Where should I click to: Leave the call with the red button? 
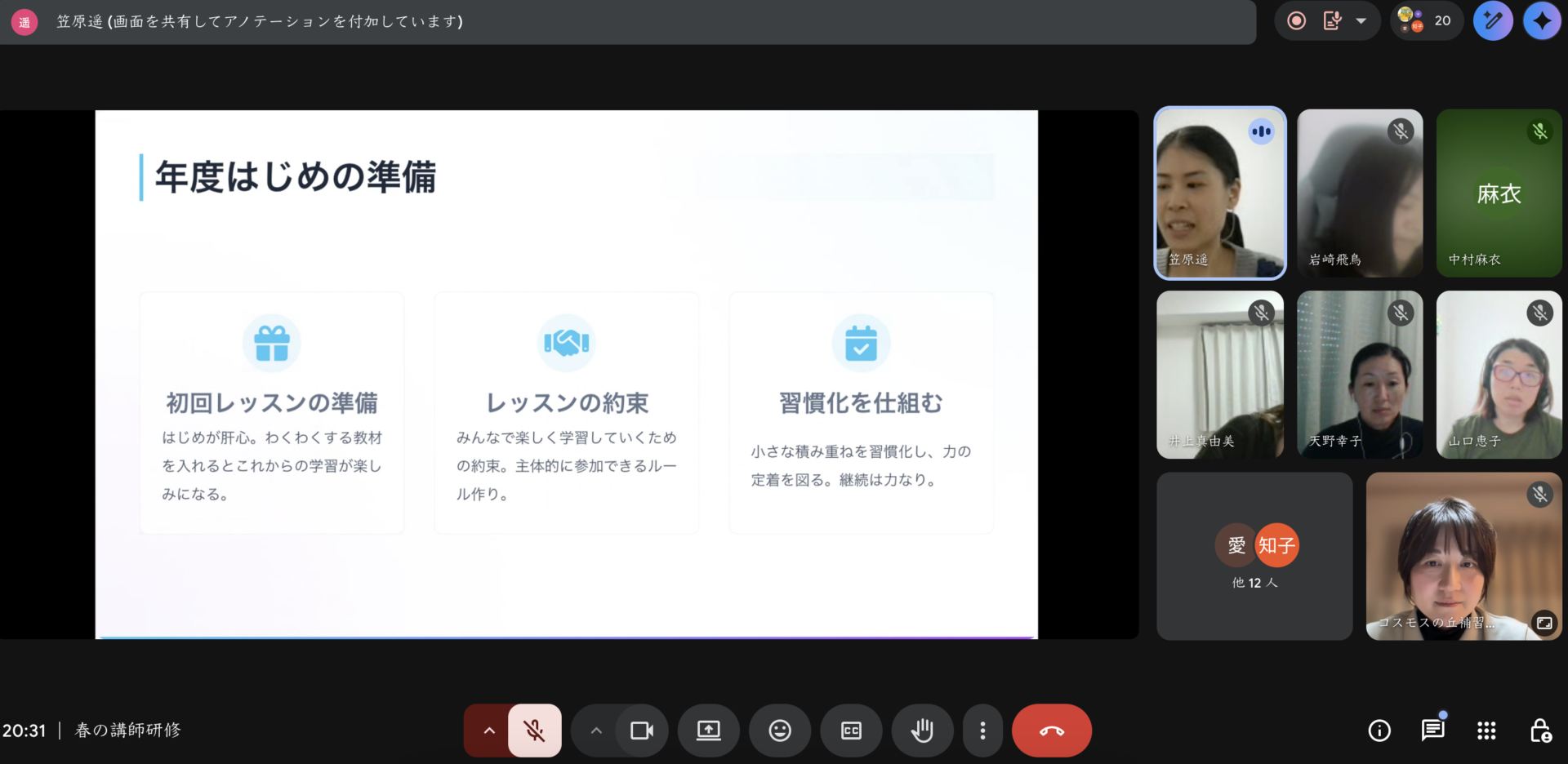pos(1051,731)
